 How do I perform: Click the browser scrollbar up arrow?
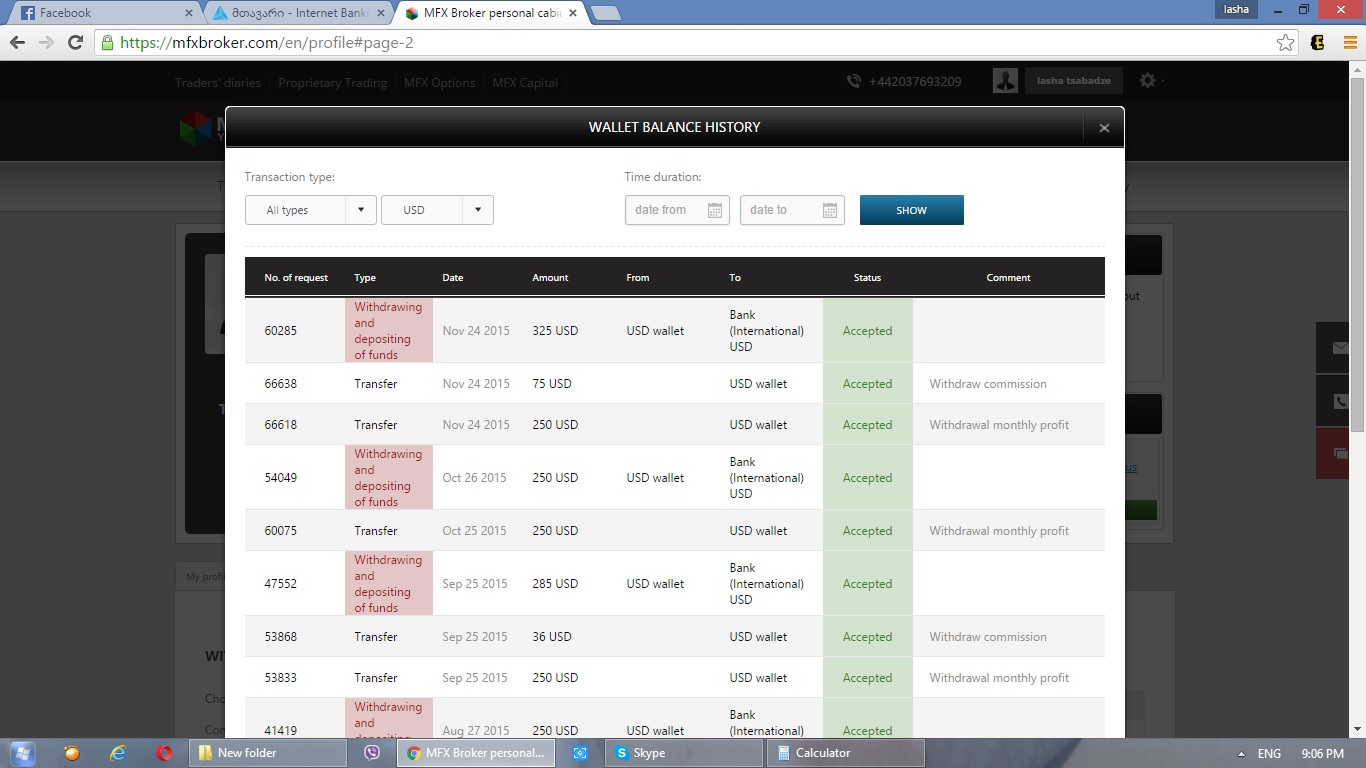pyautogui.click(x=1358, y=68)
